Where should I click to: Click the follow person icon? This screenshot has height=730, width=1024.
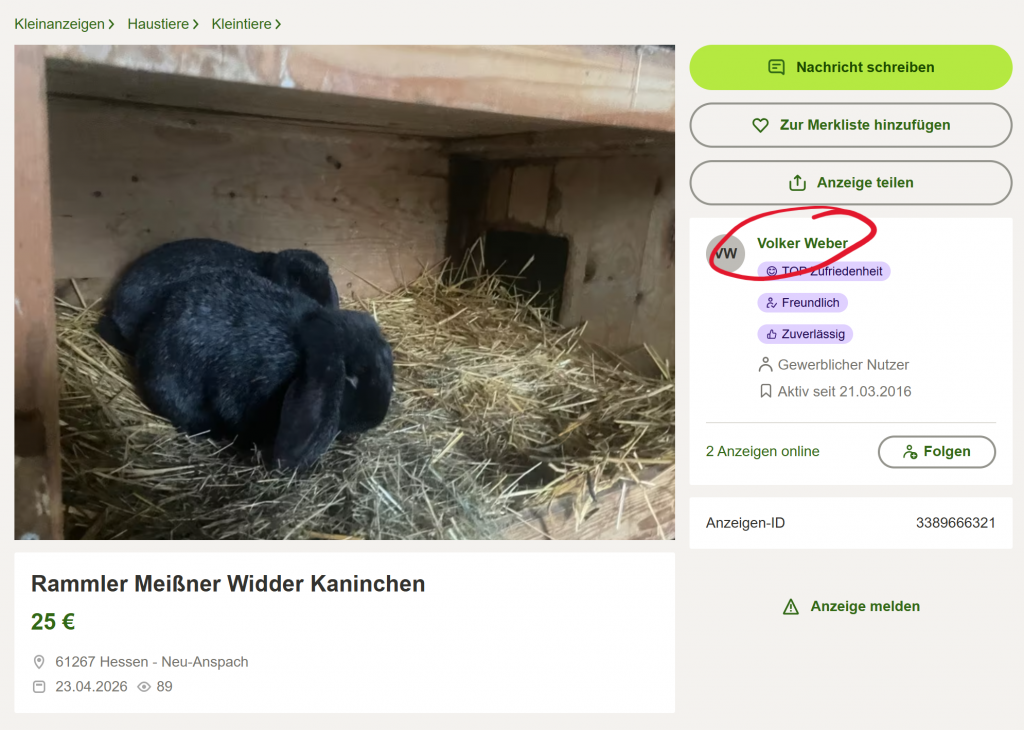(x=910, y=452)
